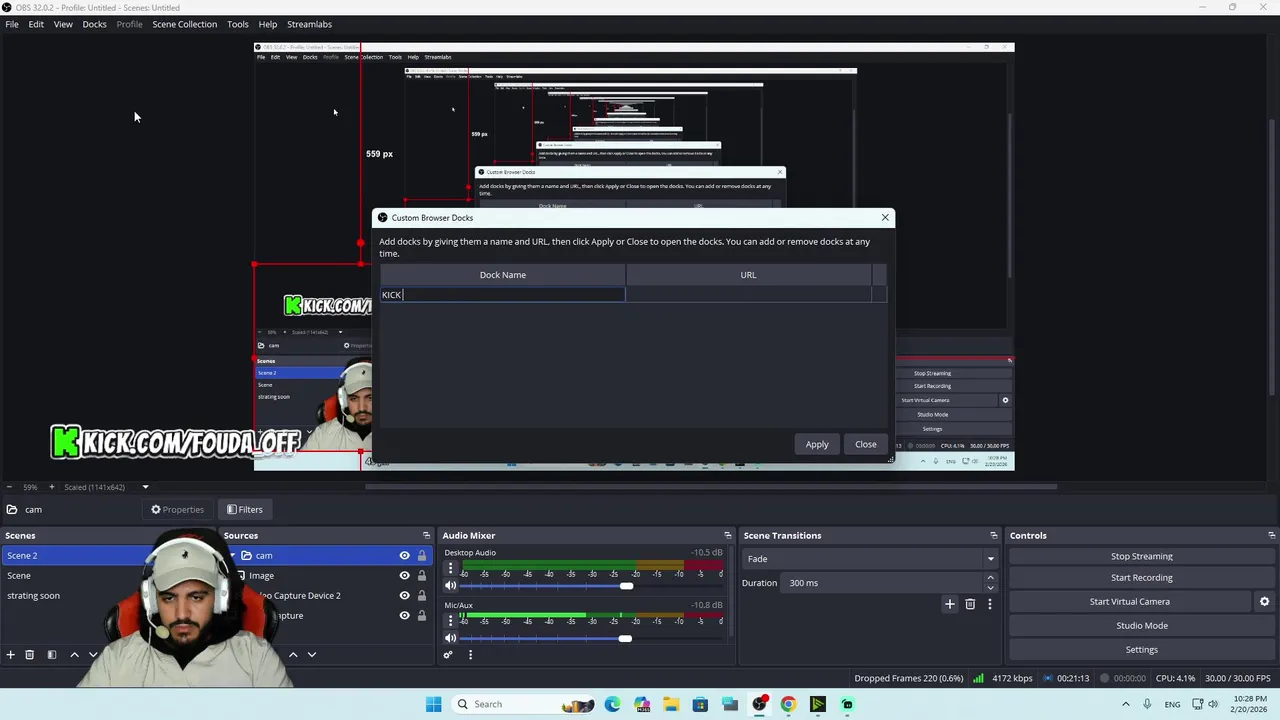Open the File menu

pos(12,24)
